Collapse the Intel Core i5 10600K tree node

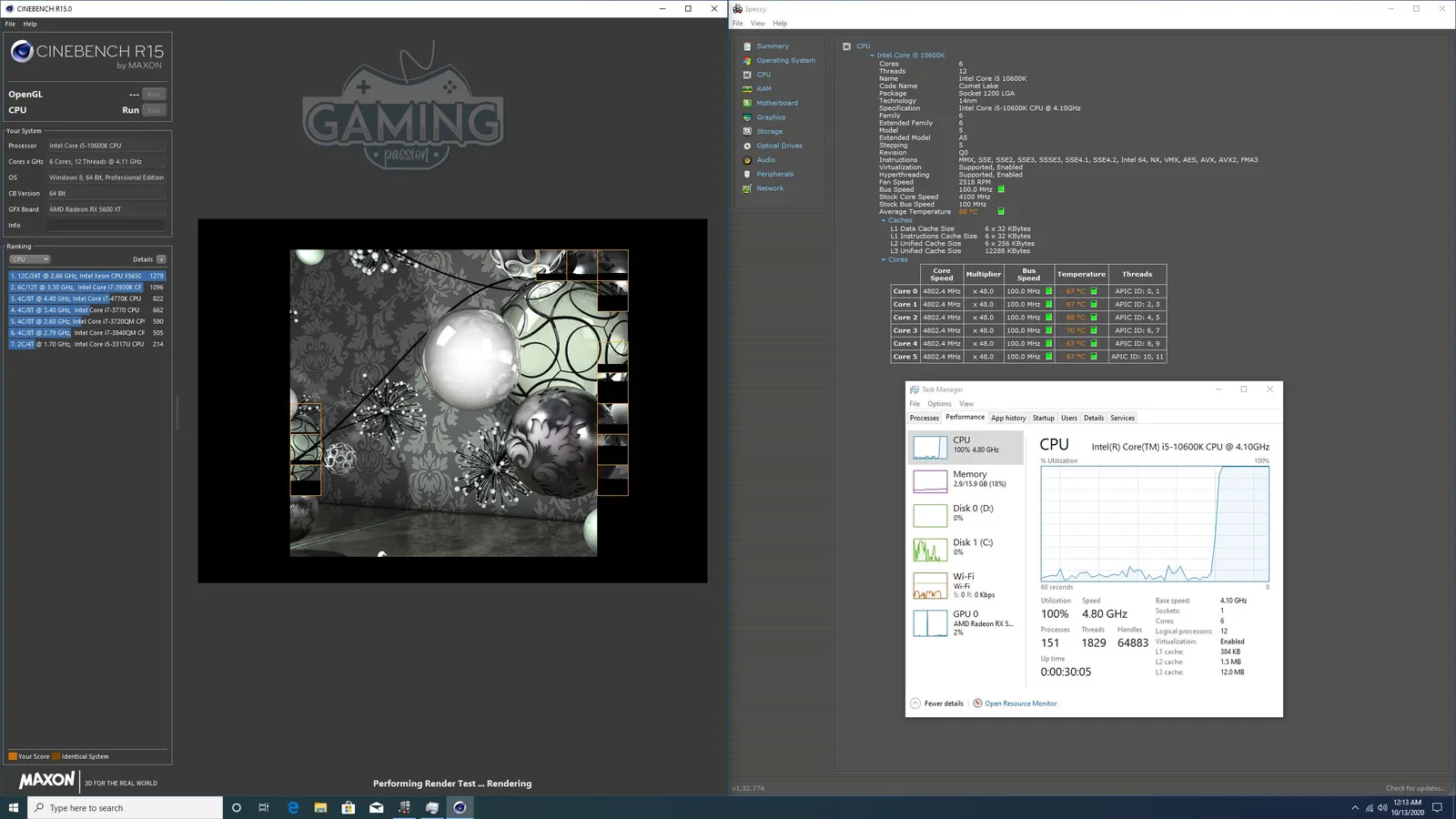(872, 56)
